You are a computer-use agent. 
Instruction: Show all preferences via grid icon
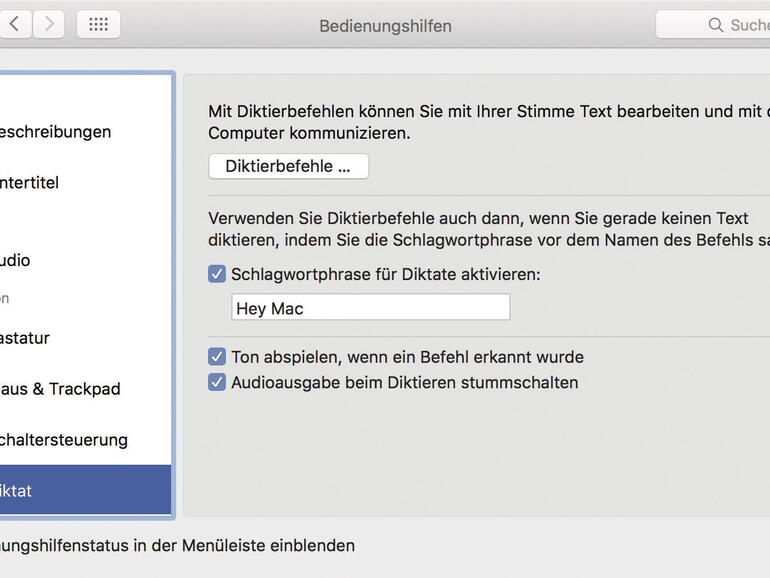(98, 24)
